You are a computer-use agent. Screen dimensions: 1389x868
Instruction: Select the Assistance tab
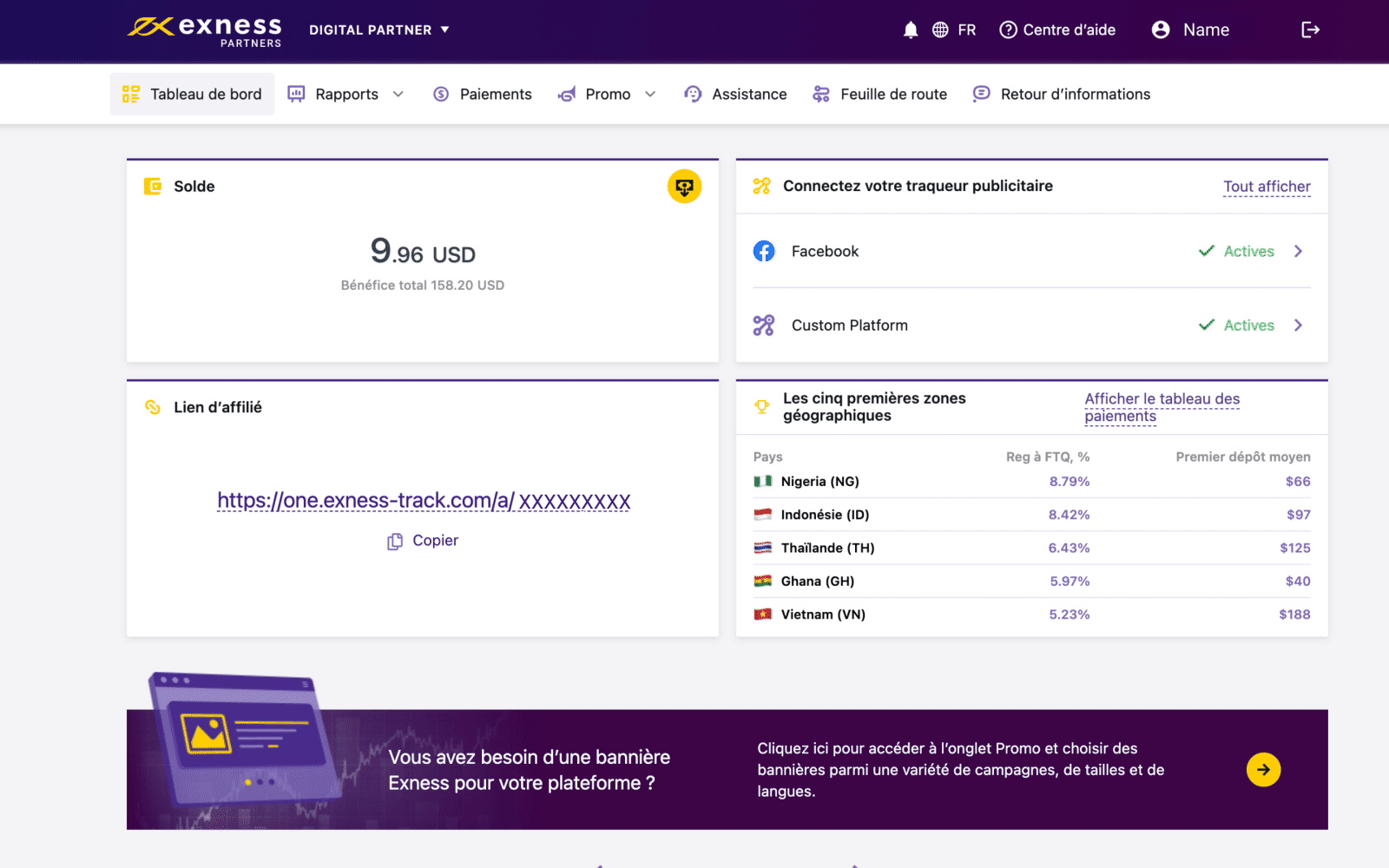coord(736,95)
